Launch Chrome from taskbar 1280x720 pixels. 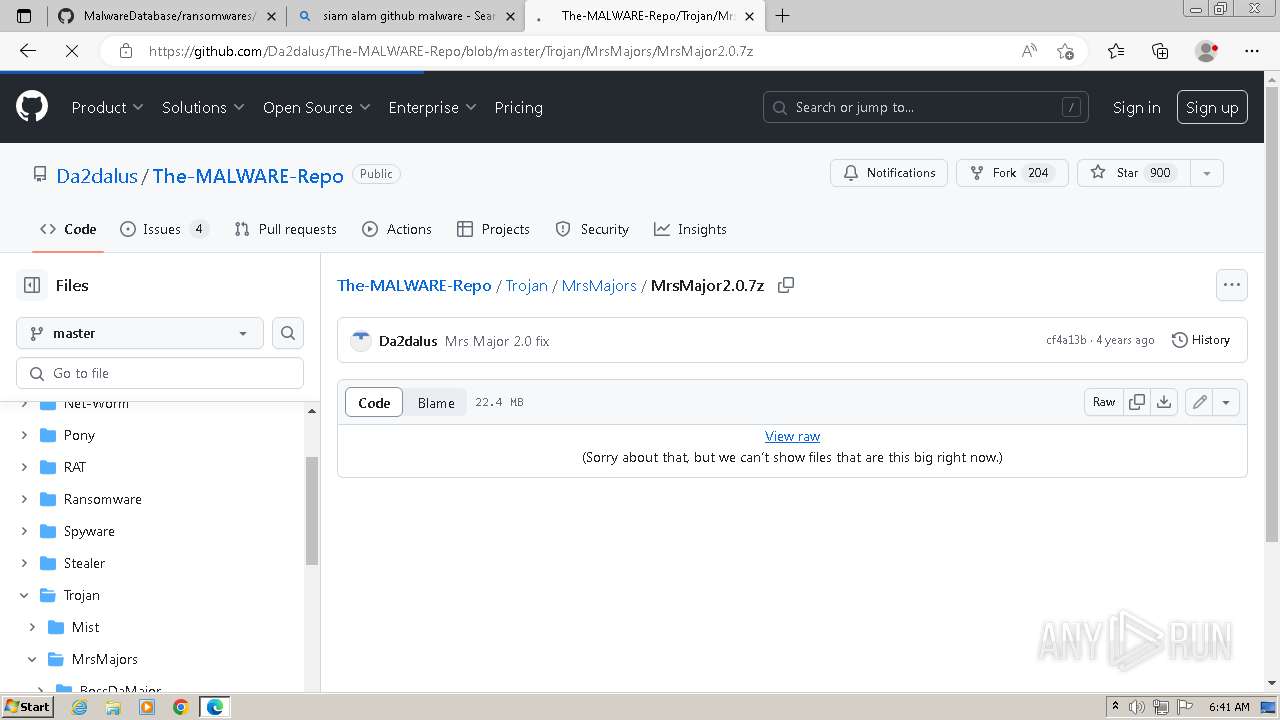(x=181, y=707)
